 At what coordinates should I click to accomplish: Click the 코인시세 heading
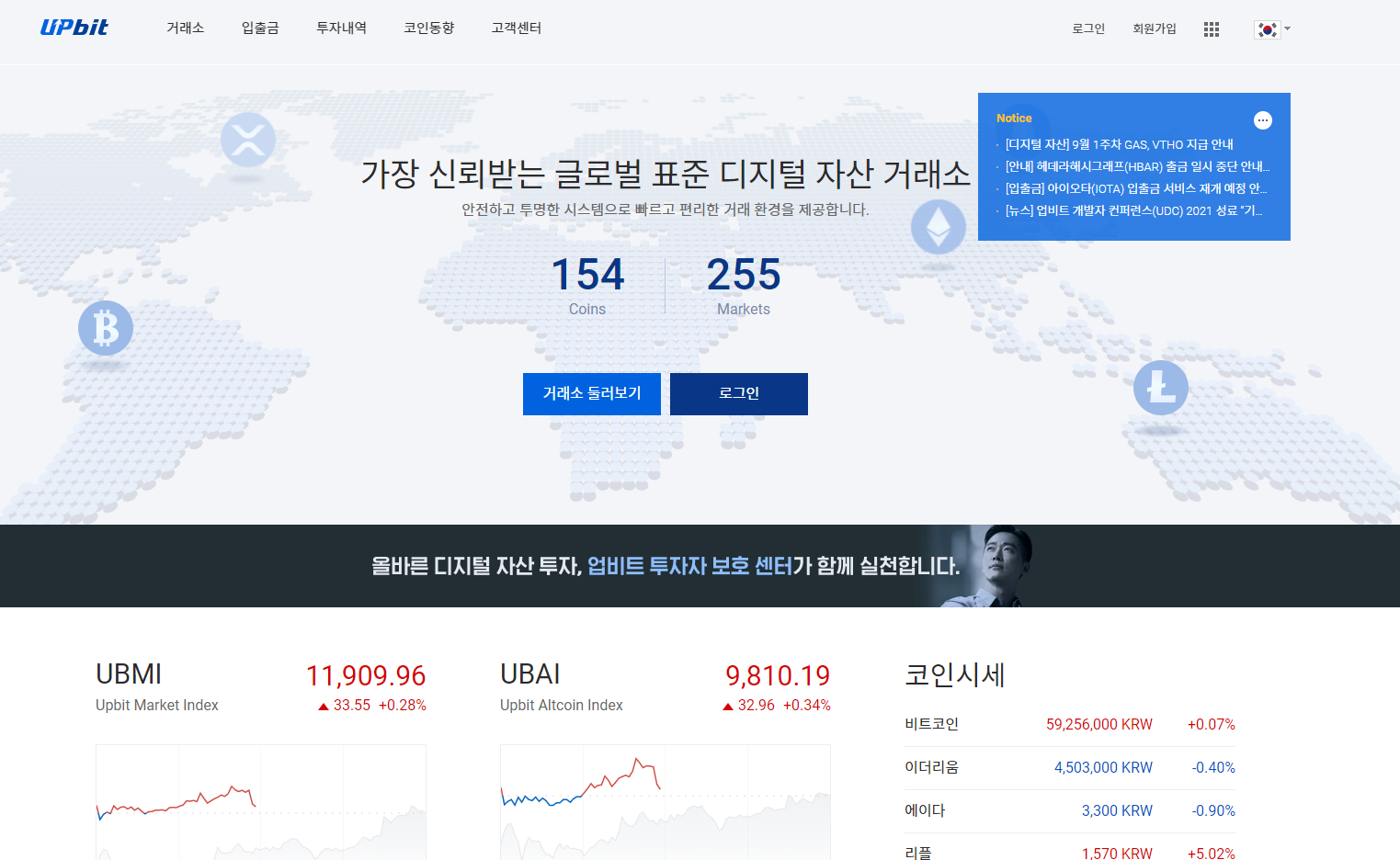click(x=955, y=675)
